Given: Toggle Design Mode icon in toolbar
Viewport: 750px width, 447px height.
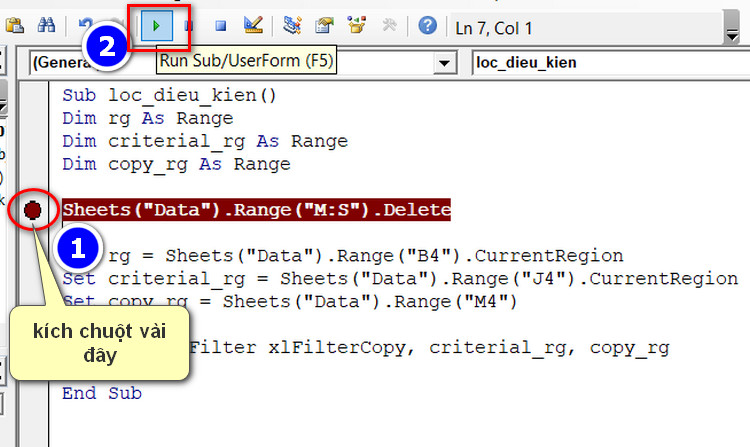Looking at the screenshot, I should tap(253, 25).
